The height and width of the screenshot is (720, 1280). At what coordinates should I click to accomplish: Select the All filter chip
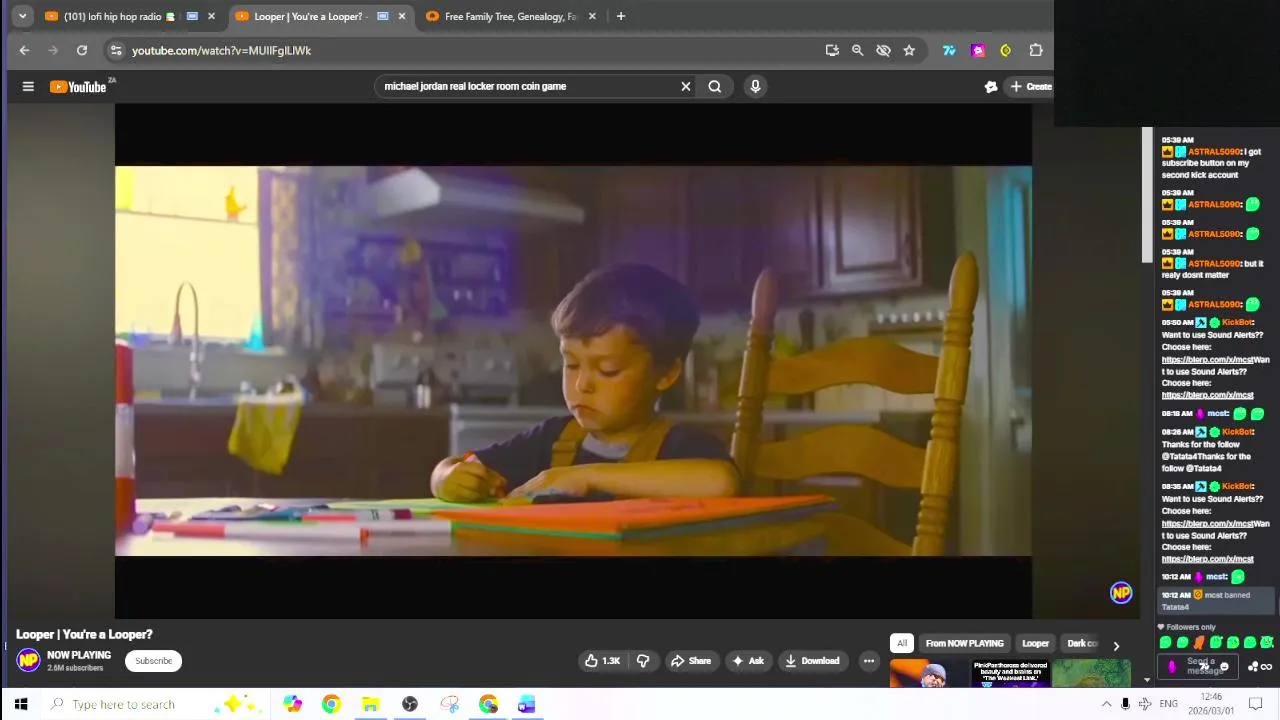point(902,643)
